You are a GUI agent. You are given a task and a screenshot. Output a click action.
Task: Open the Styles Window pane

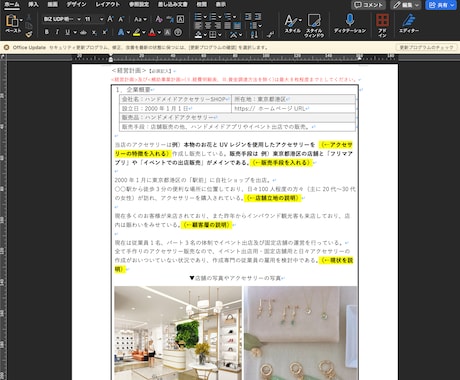(x=314, y=25)
